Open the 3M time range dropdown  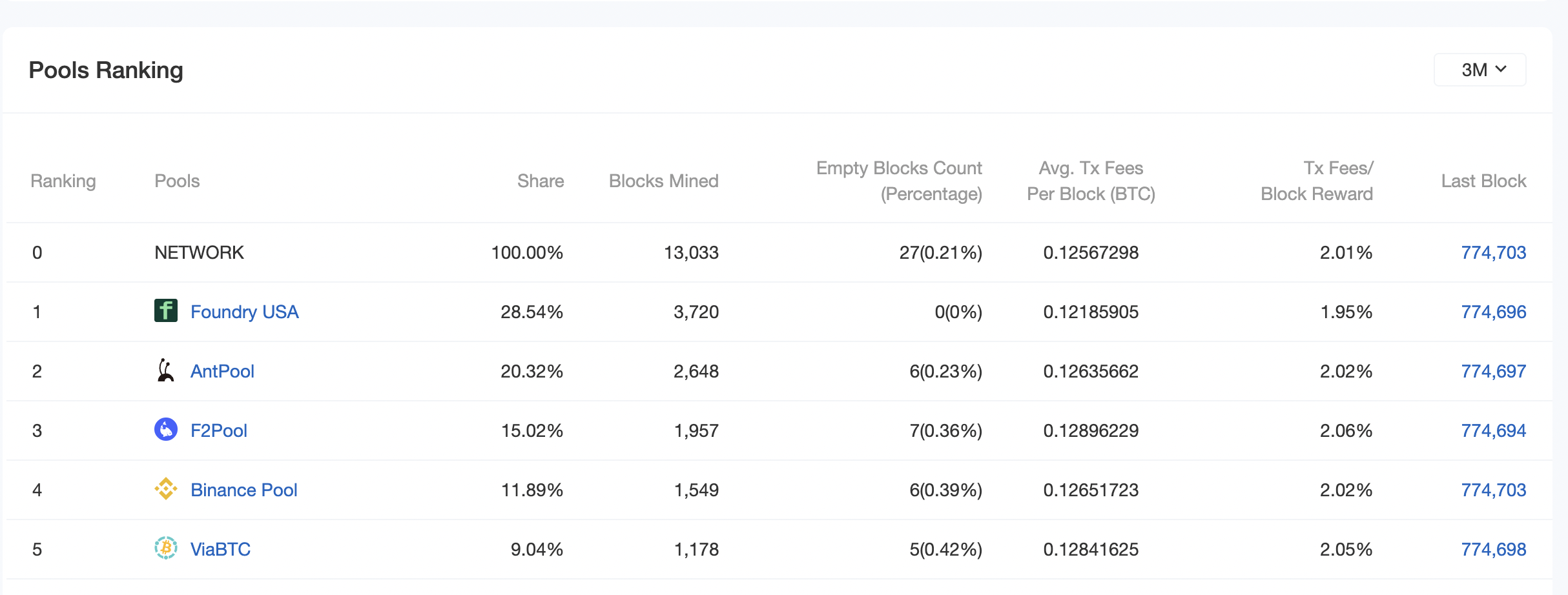(1480, 70)
